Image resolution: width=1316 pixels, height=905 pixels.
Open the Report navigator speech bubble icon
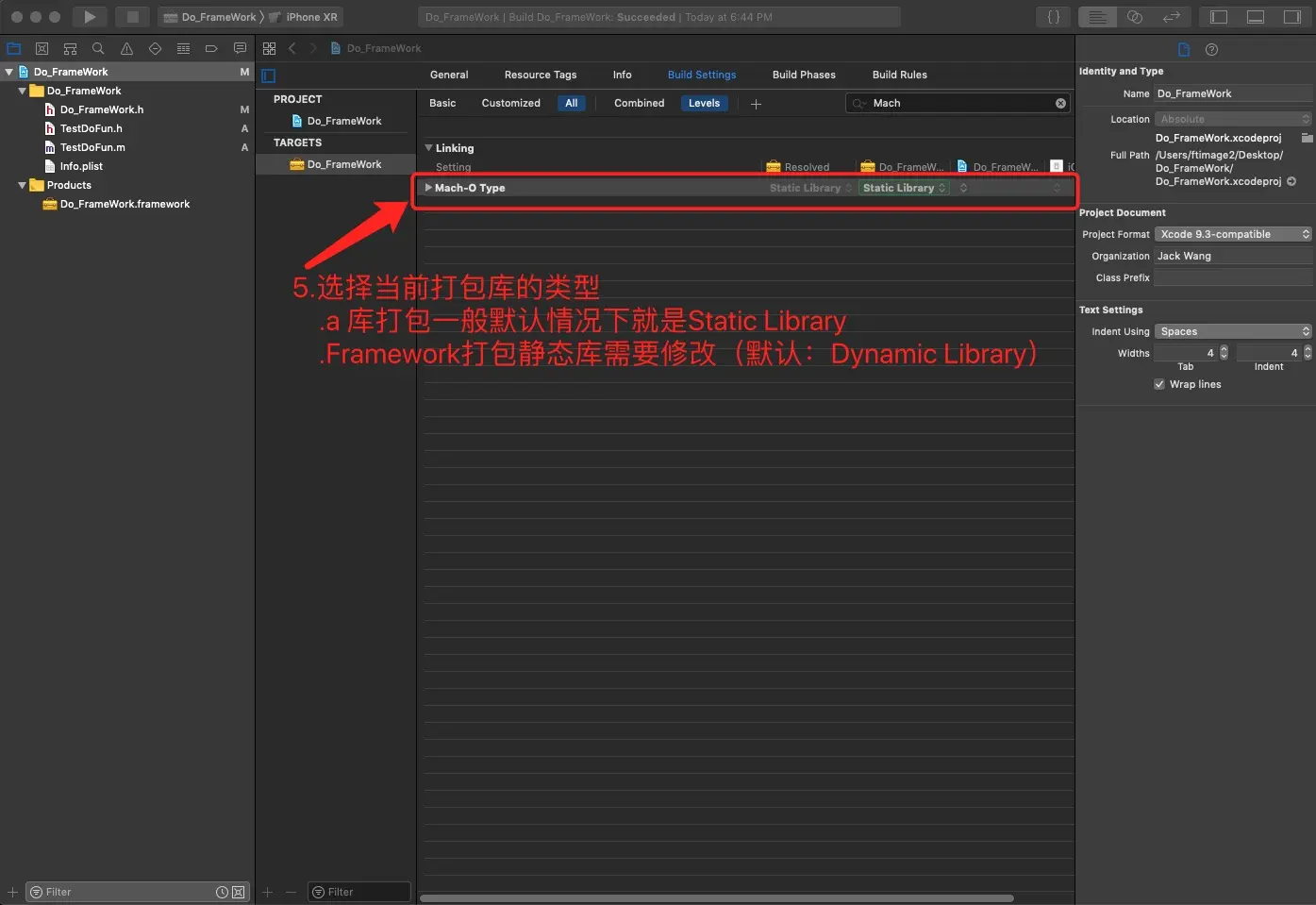pyautogui.click(x=240, y=48)
